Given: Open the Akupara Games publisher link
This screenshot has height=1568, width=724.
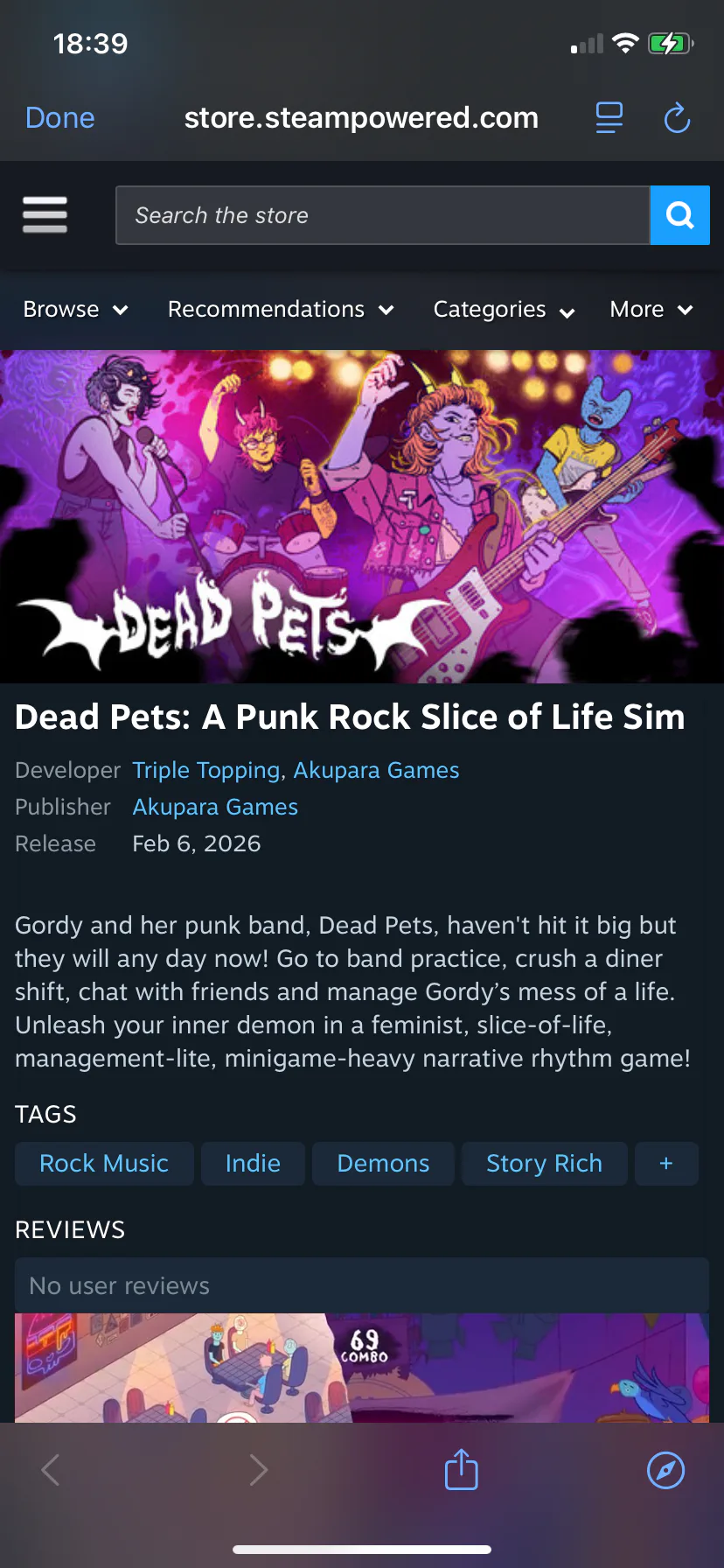Looking at the screenshot, I should [x=215, y=807].
